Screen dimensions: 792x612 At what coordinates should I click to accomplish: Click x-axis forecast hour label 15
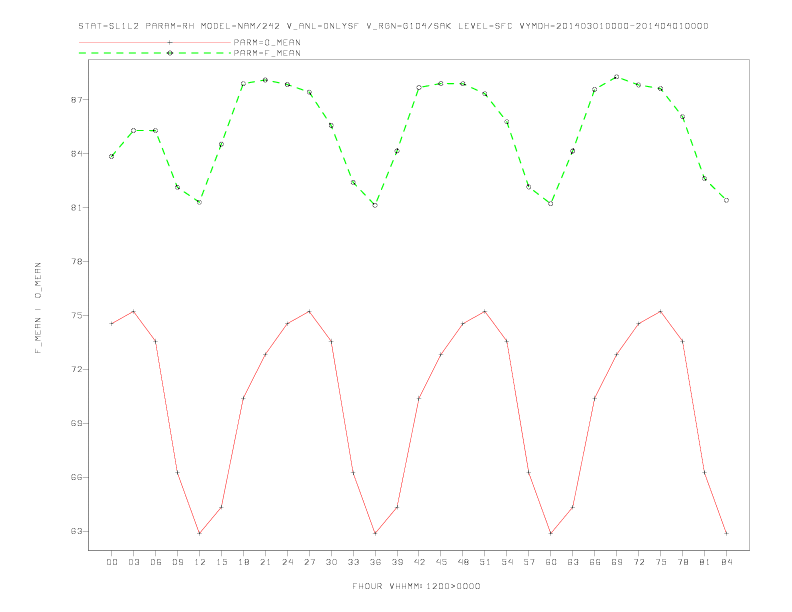[x=221, y=562]
